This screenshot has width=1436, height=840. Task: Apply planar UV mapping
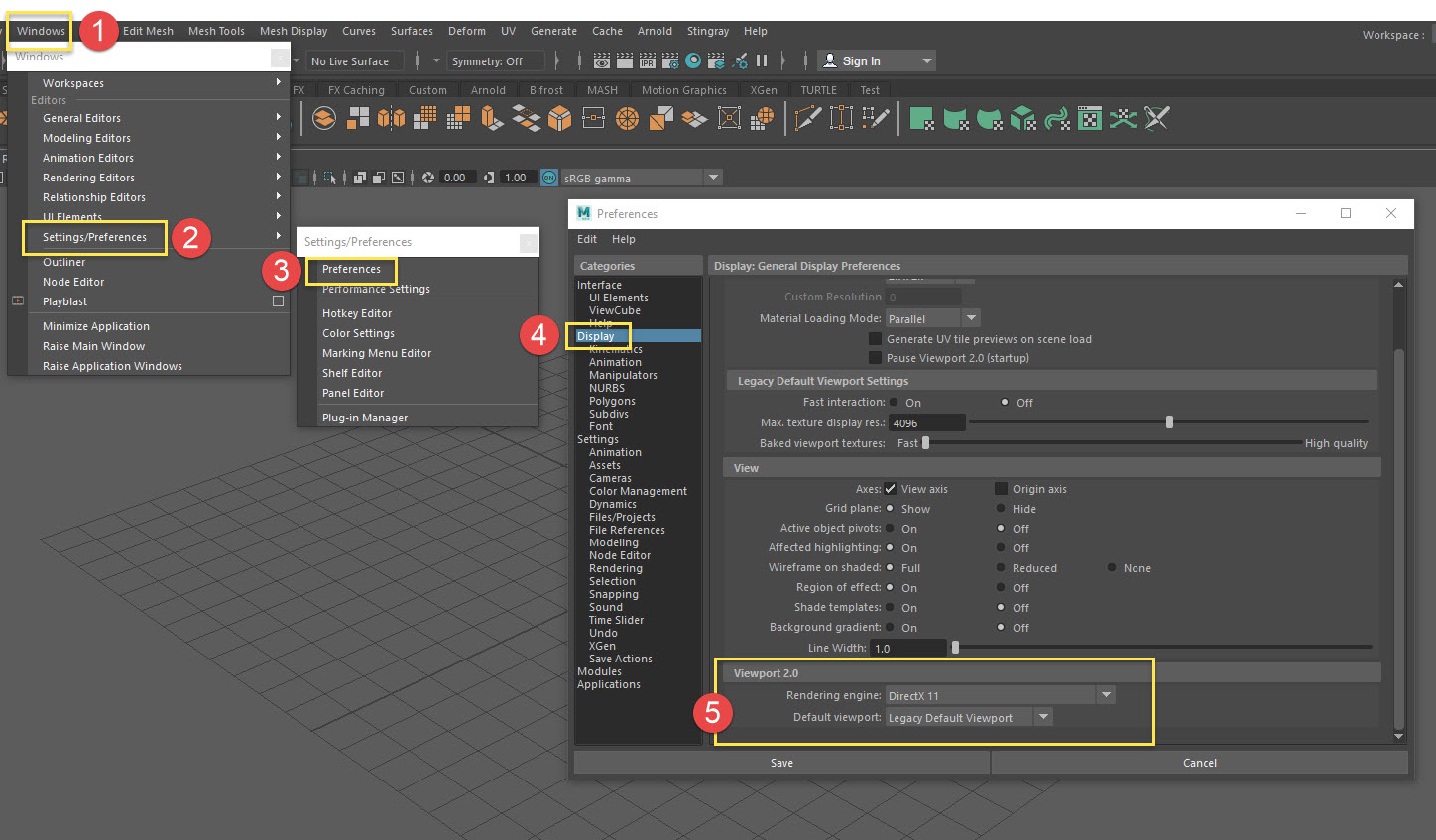[923, 118]
